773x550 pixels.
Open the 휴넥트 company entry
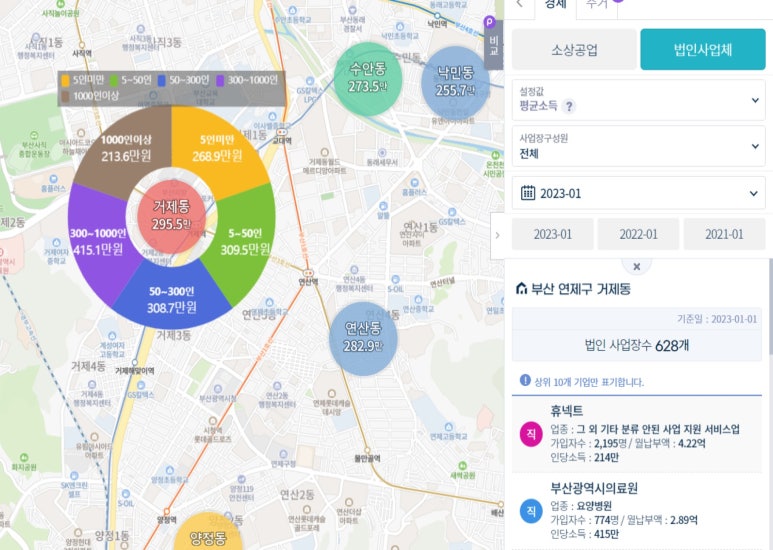point(637,434)
